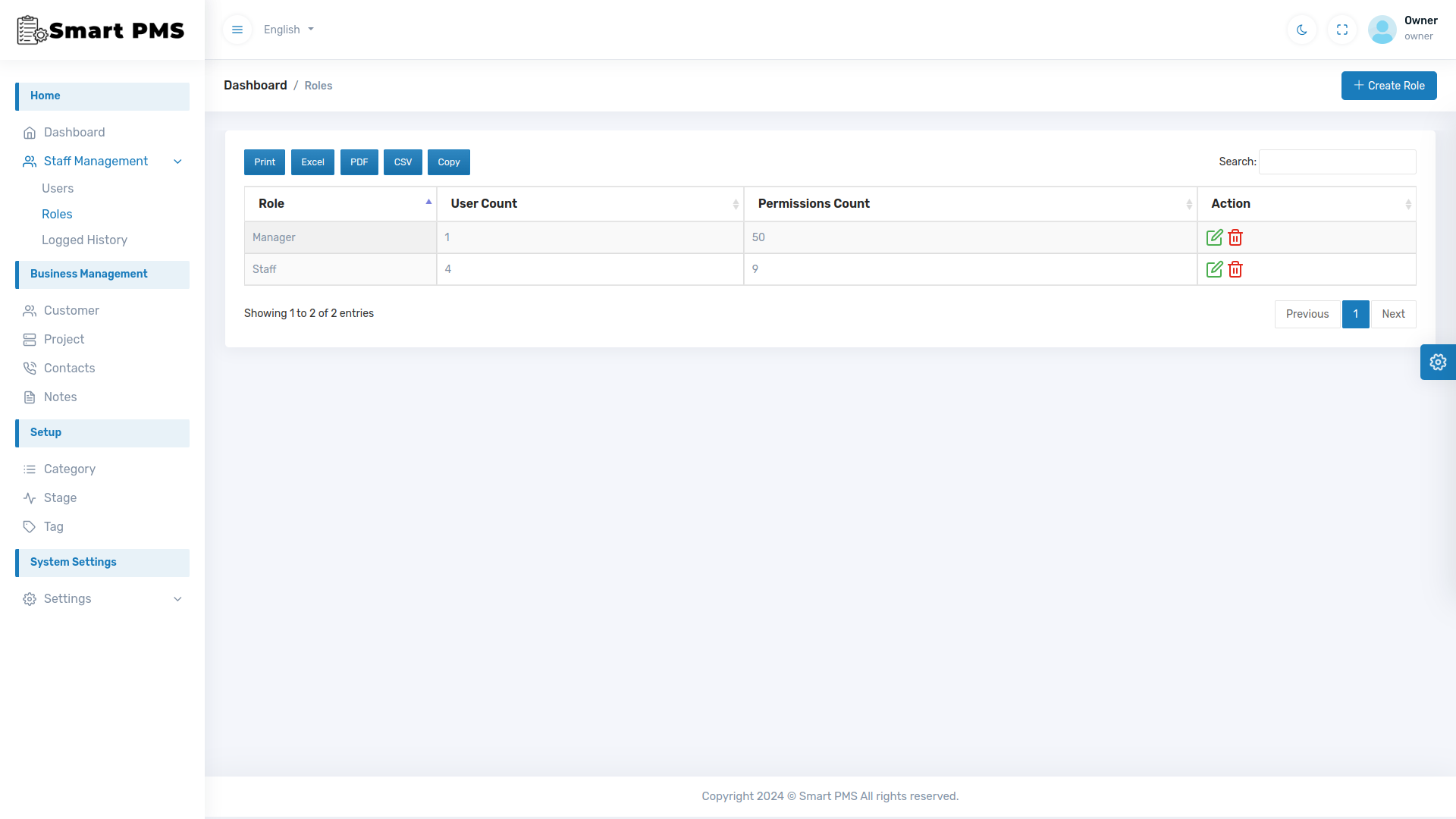Image resolution: width=1456 pixels, height=819 pixels.
Task: Open Logged History from sidebar
Action: (x=85, y=240)
